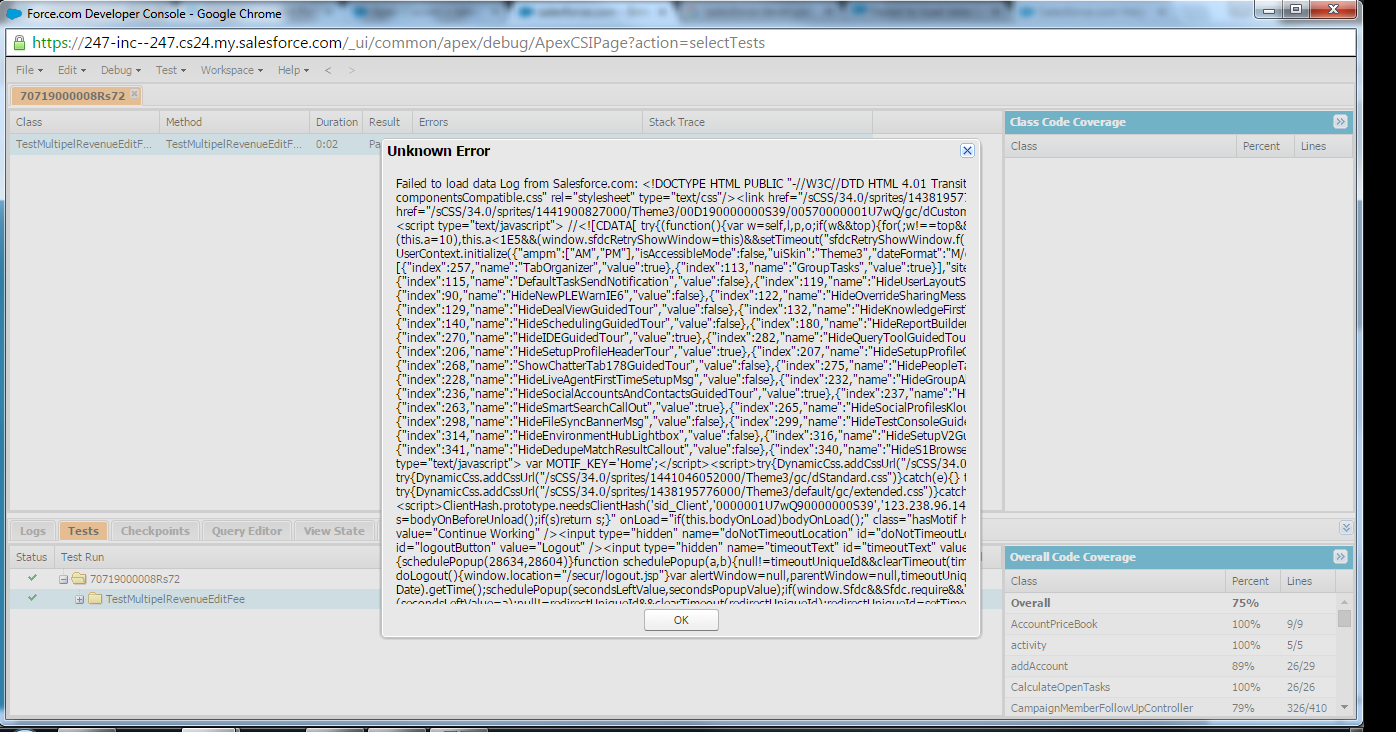Click the Overall coverage row

point(1170,603)
